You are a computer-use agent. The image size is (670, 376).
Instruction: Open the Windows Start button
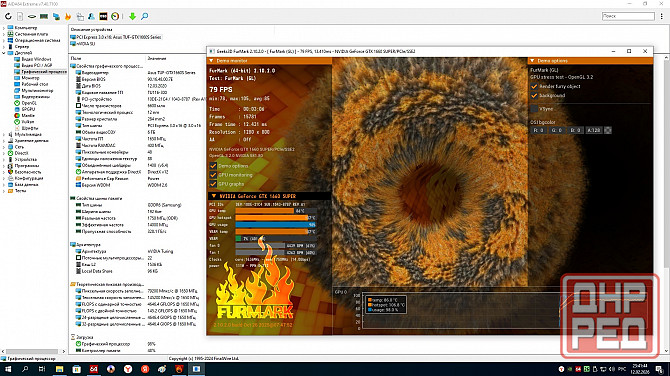[8, 369]
